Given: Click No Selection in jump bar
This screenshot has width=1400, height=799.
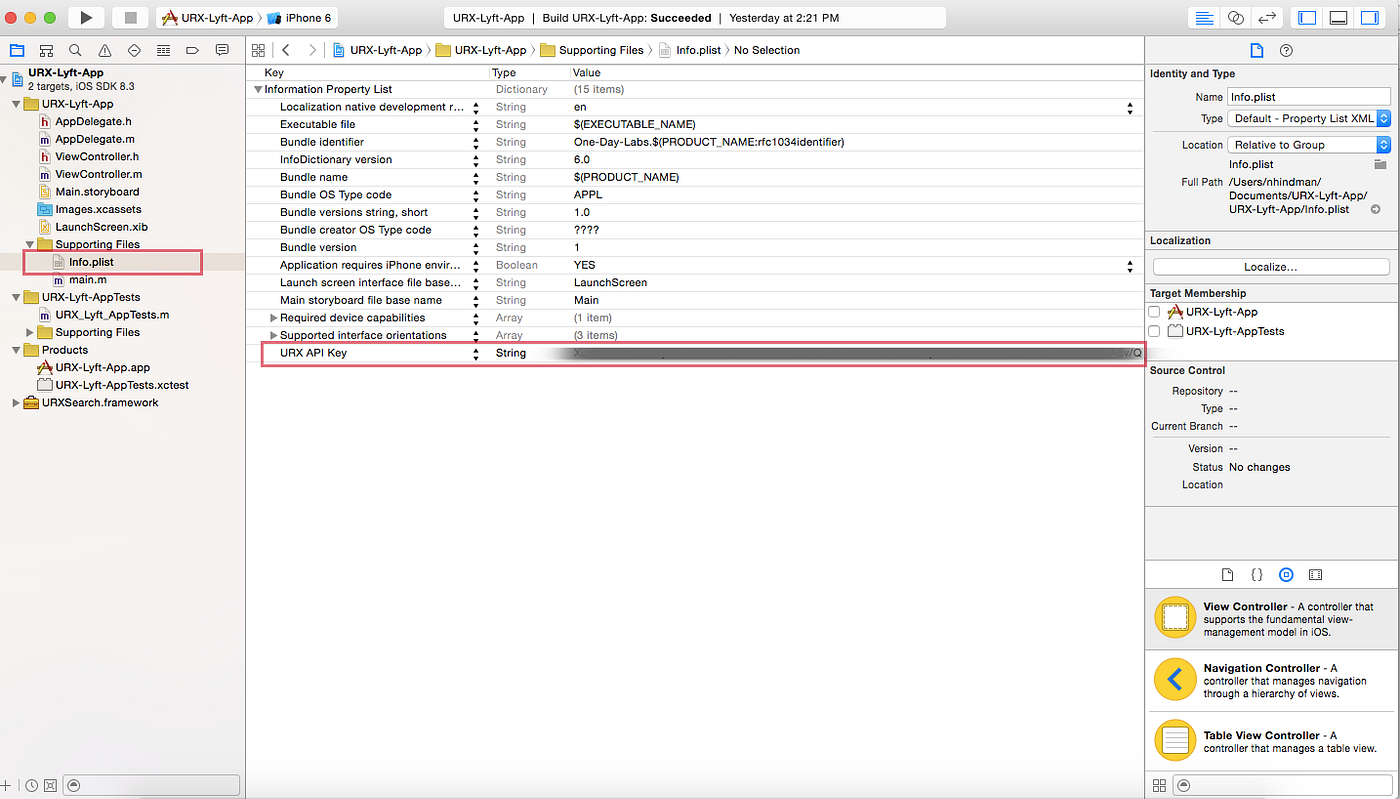Looking at the screenshot, I should [767, 50].
